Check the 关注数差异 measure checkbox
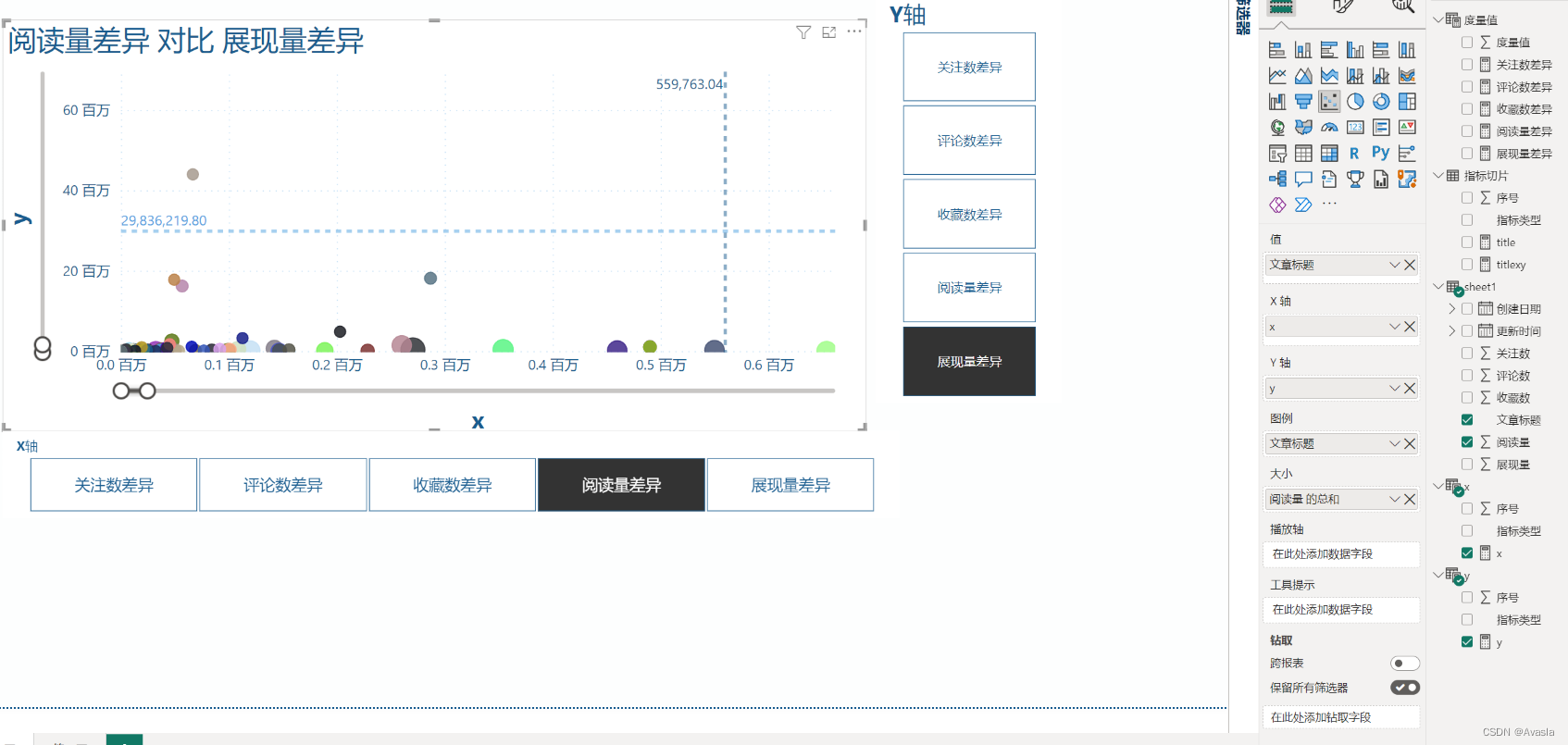 click(1467, 65)
